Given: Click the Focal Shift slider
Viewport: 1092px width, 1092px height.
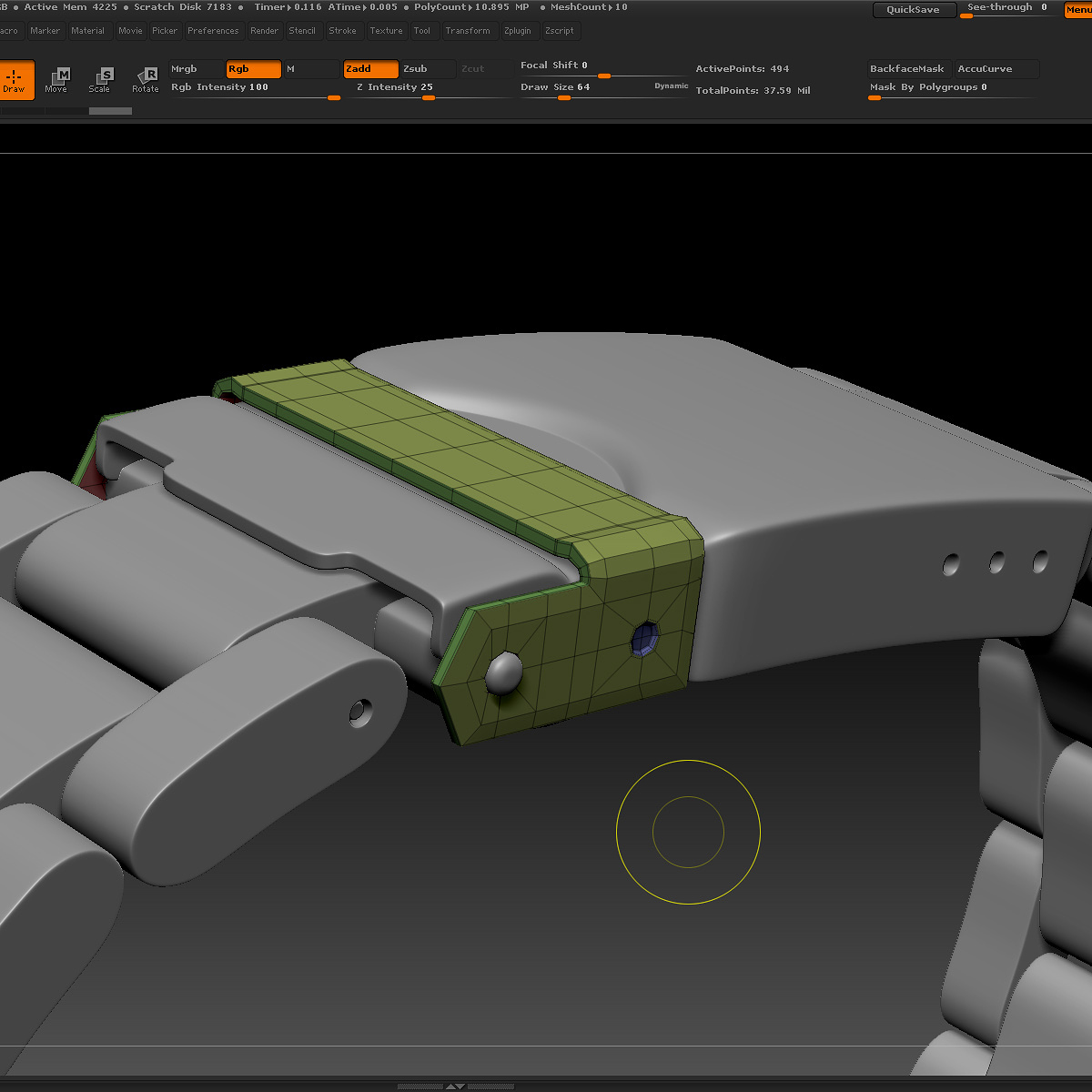Looking at the screenshot, I should pyautogui.click(x=604, y=69).
